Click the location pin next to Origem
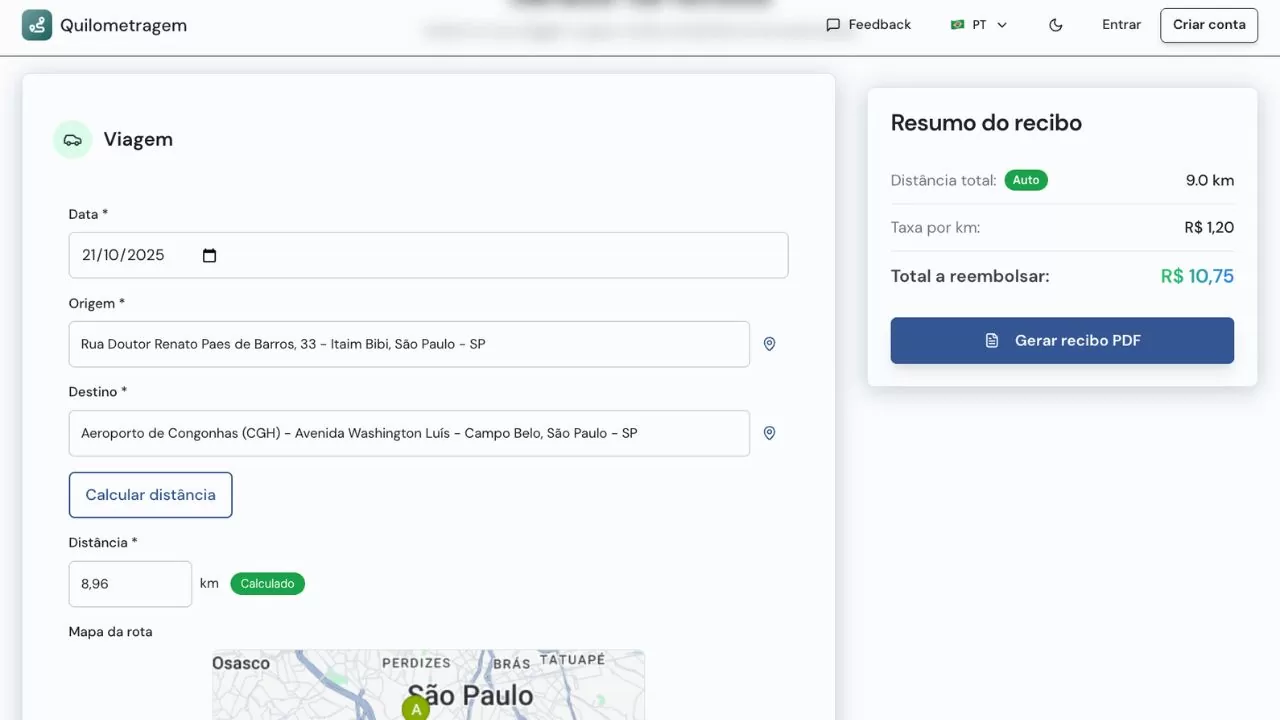This screenshot has width=1280, height=720. click(769, 344)
